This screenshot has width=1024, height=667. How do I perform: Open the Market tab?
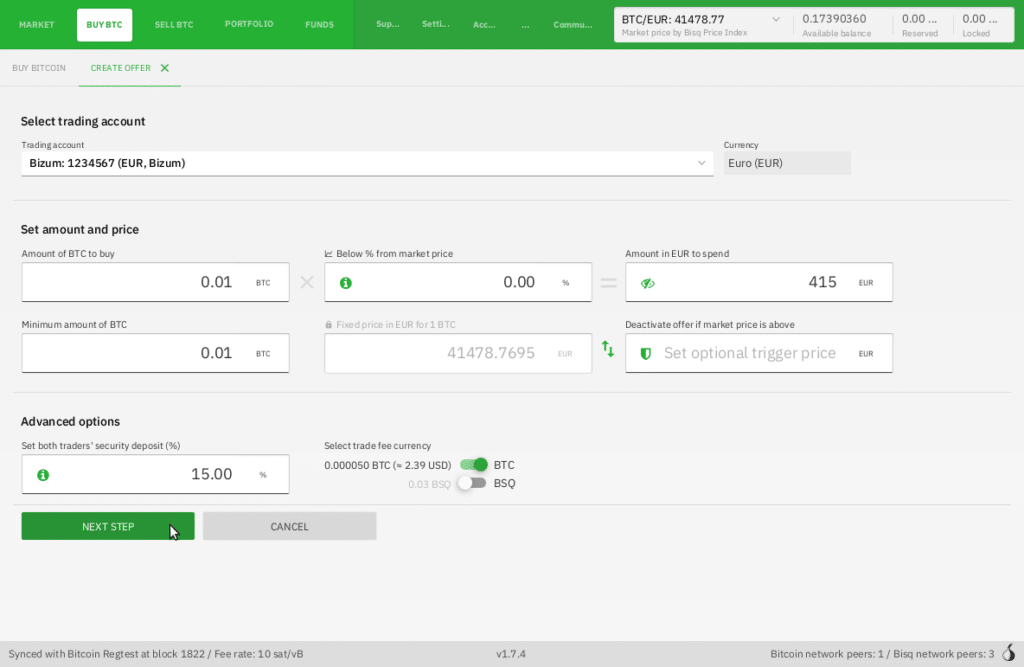point(37,25)
